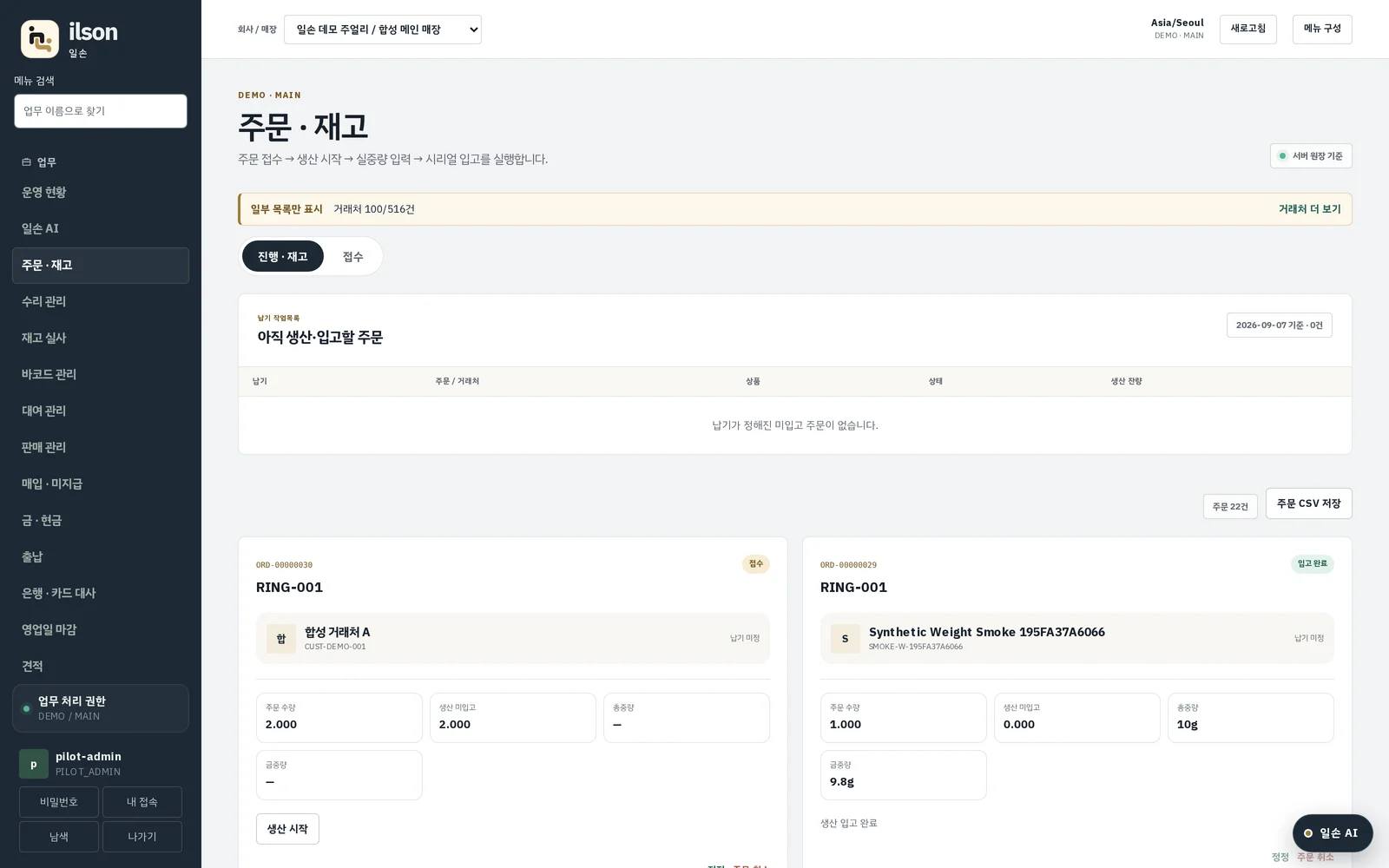This screenshot has width=1389, height=868.
Task: Select 주문 · 재고 in the sidebar
Action: (x=101, y=266)
